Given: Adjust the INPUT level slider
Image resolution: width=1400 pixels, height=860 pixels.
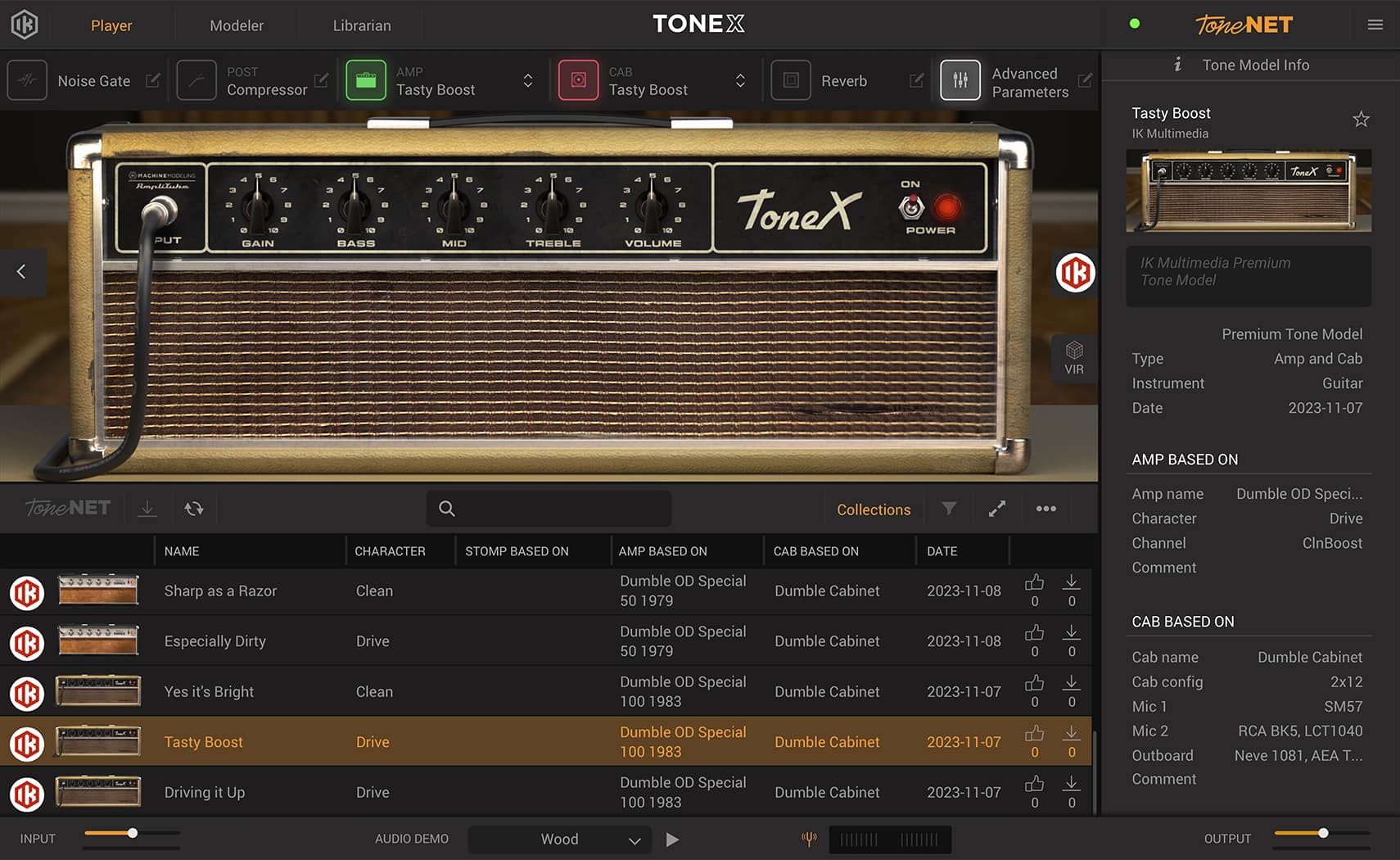Looking at the screenshot, I should (x=132, y=833).
